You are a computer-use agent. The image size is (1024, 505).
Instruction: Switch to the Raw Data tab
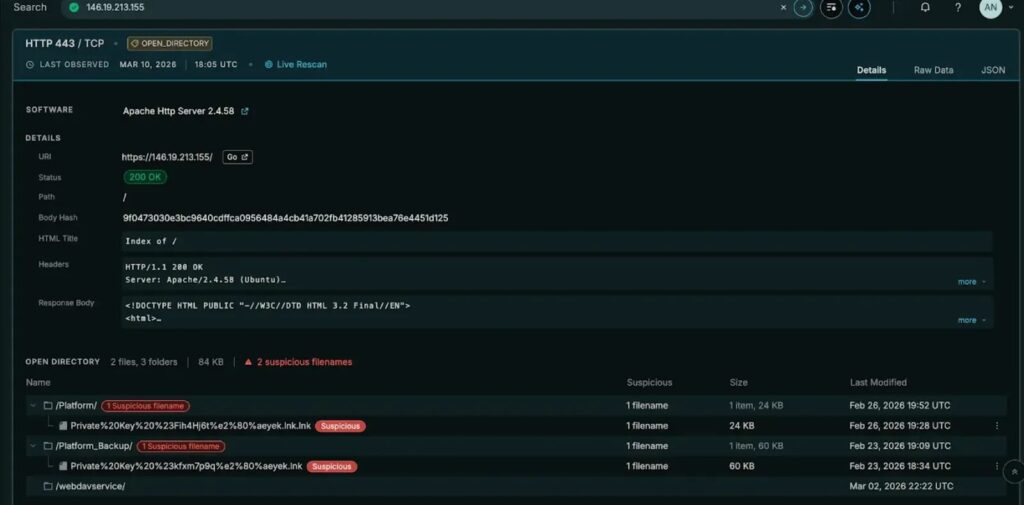[x=933, y=70]
